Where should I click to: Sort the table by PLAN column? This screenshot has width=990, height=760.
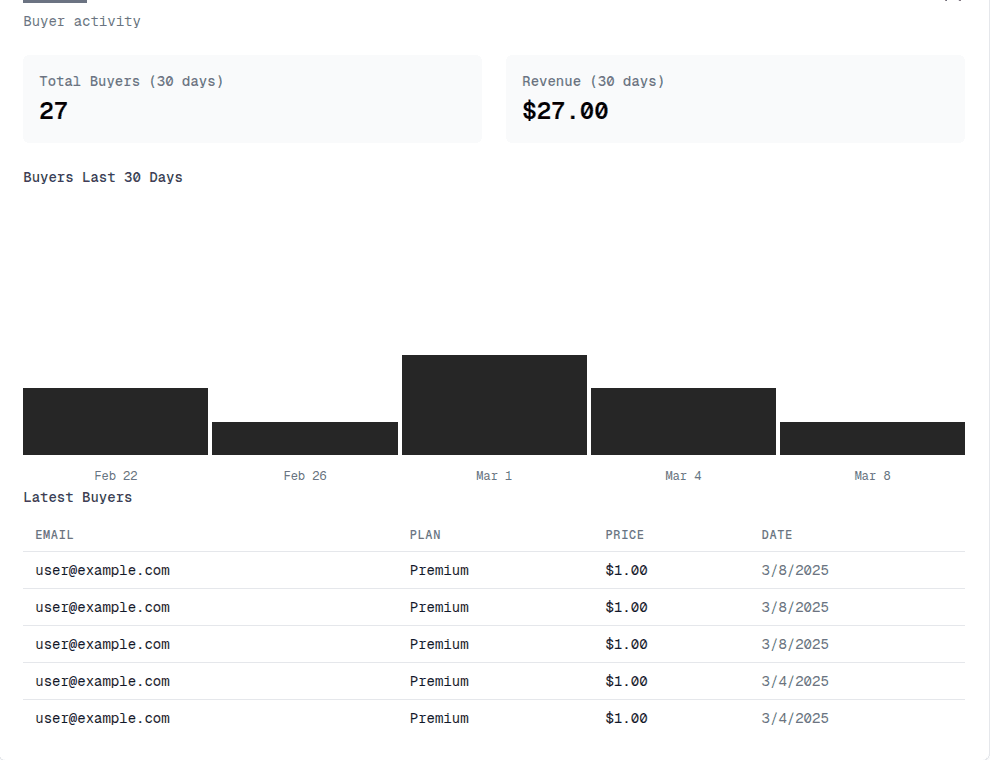click(x=425, y=534)
